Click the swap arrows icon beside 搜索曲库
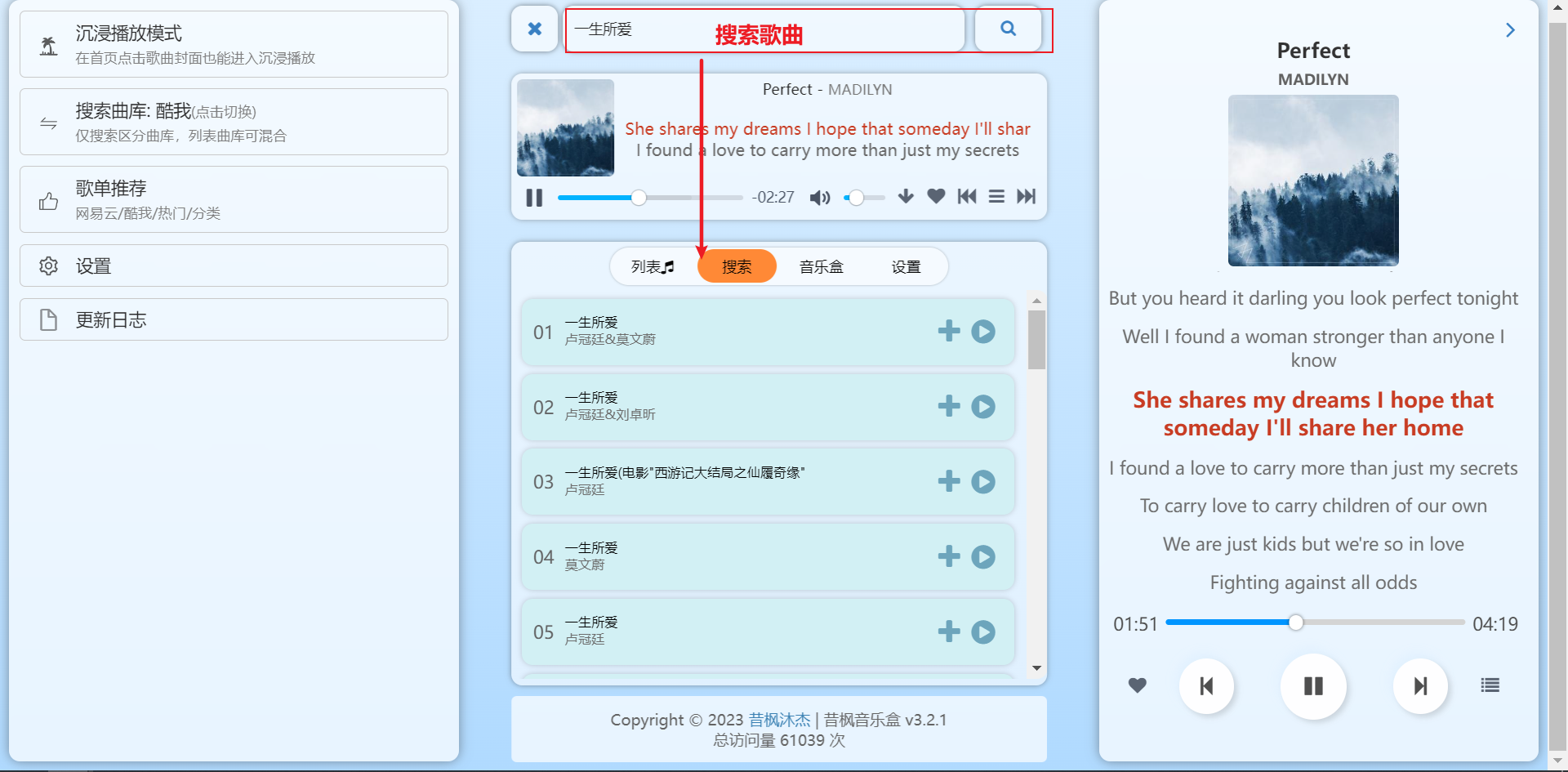This screenshot has width=1568, height=772. [x=49, y=123]
